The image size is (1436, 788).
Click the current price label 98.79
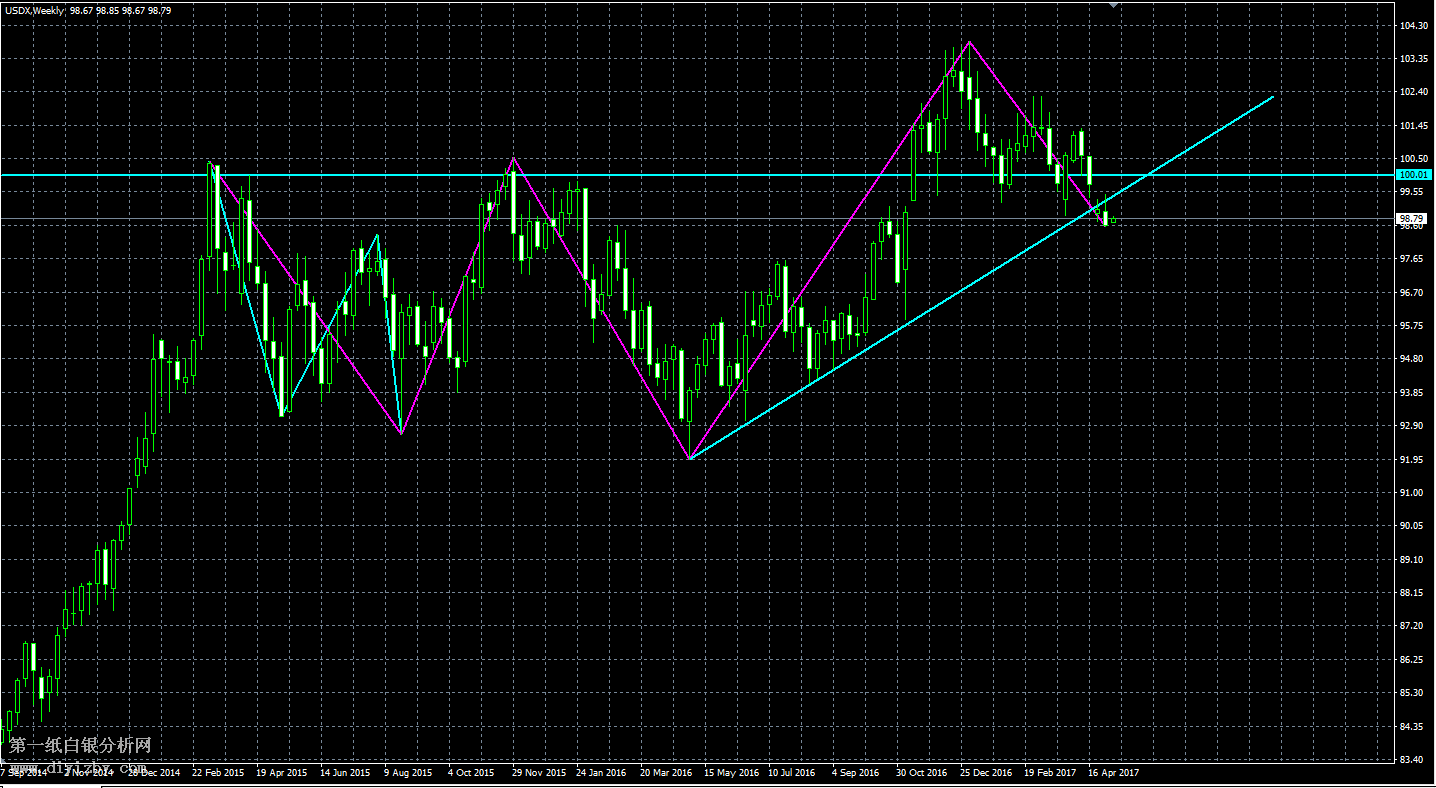(1411, 218)
